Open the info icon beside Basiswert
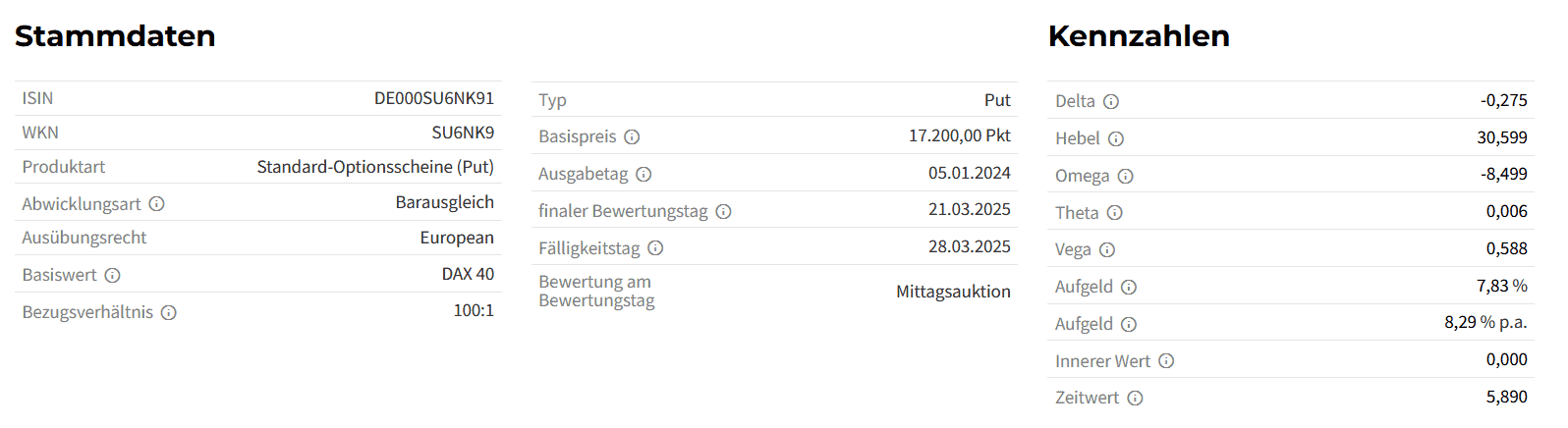 pyautogui.click(x=112, y=276)
